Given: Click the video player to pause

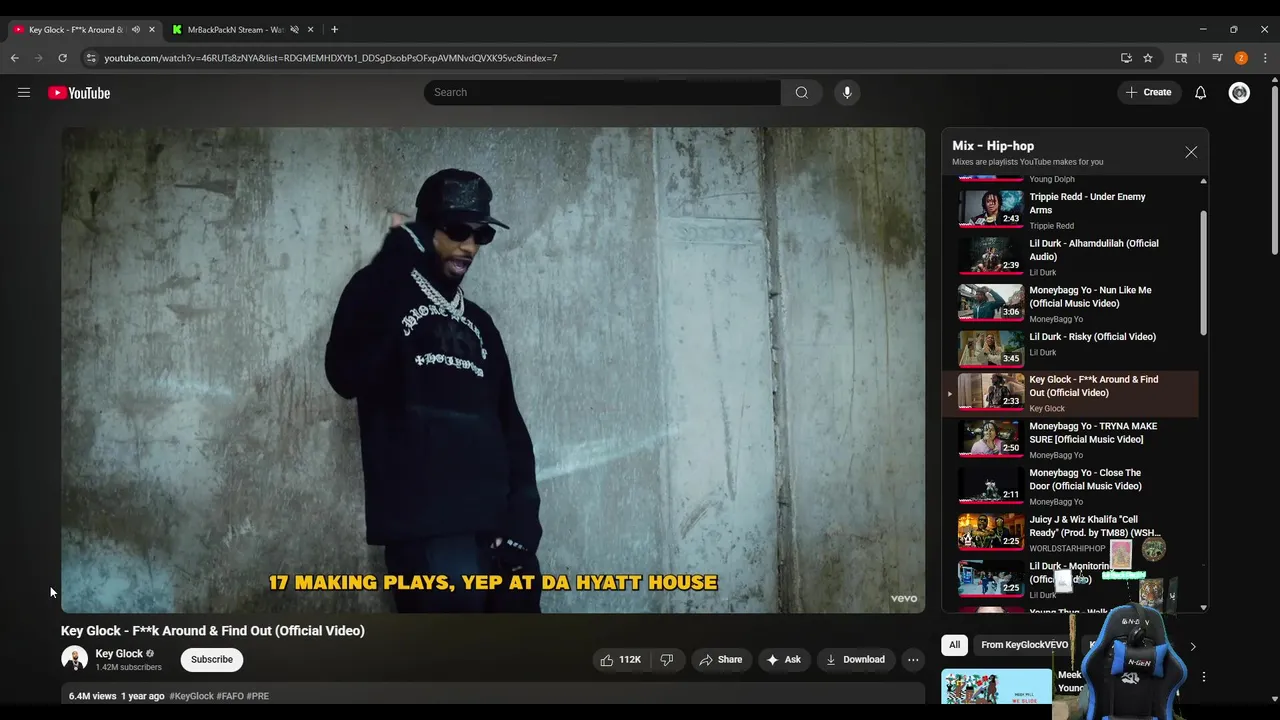Looking at the screenshot, I should click(x=493, y=369).
